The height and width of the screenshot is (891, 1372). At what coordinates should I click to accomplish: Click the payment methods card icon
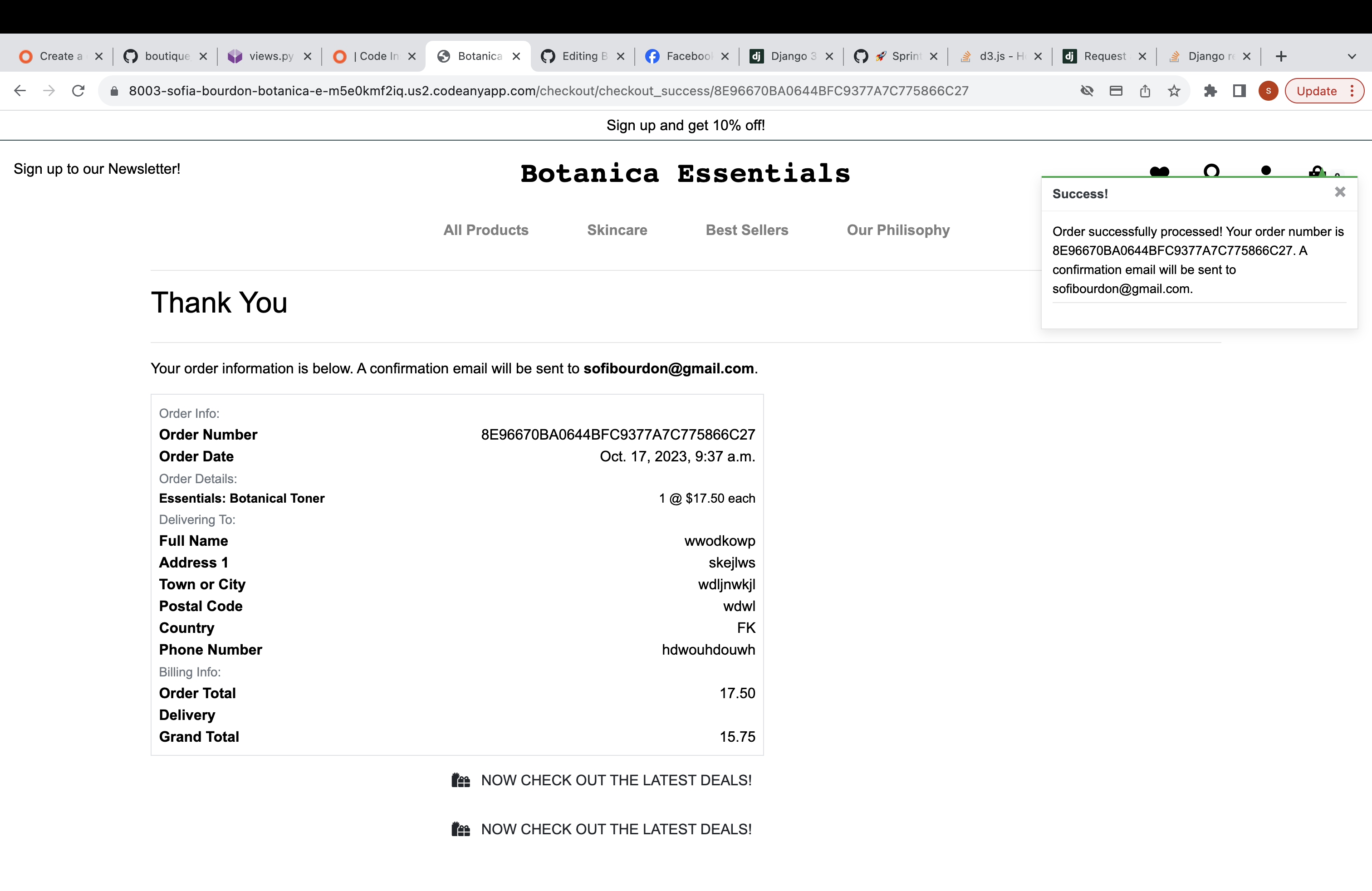1116,90
